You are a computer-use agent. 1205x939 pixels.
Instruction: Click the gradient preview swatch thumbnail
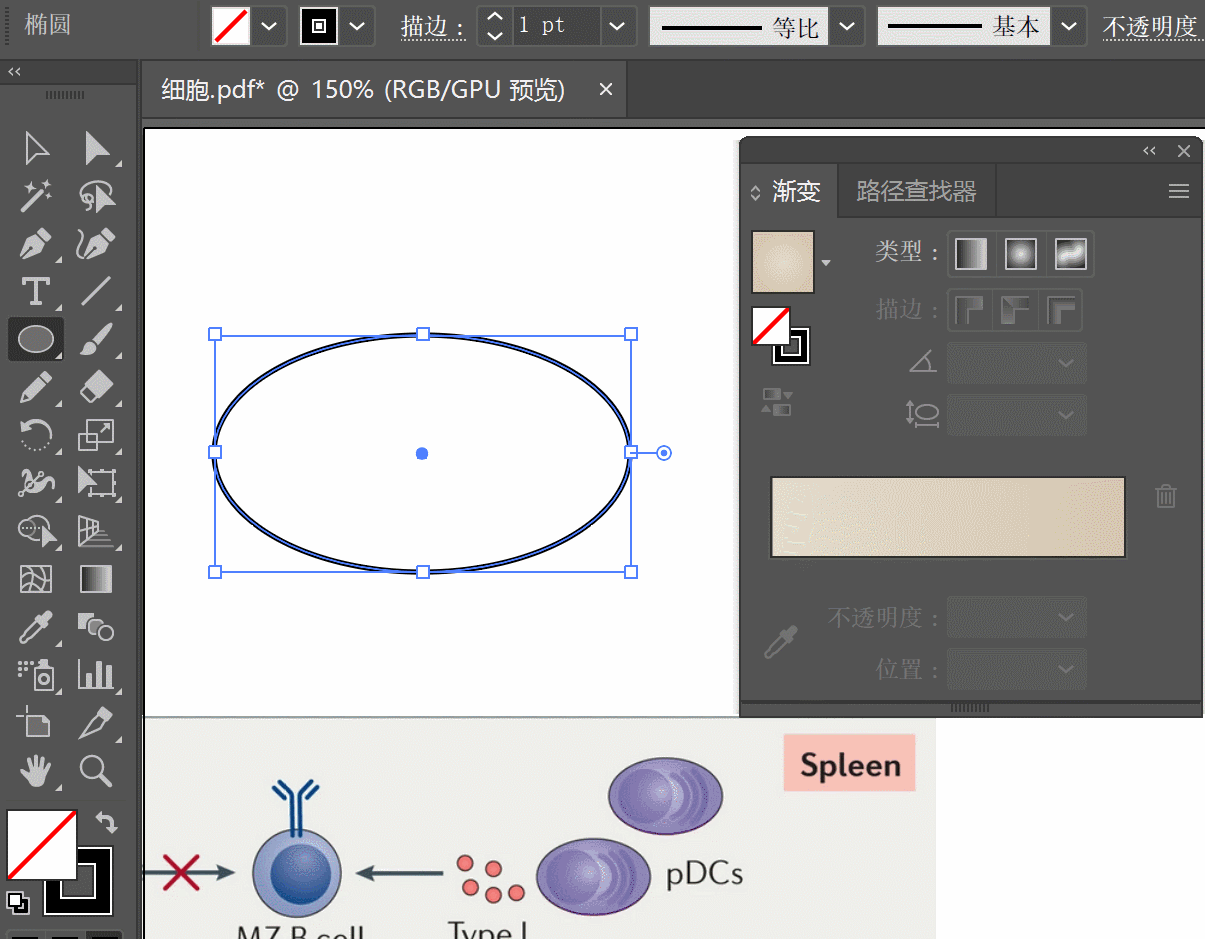783,262
